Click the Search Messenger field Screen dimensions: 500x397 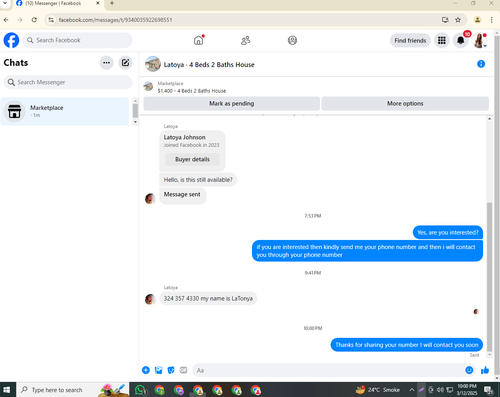tap(68, 82)
